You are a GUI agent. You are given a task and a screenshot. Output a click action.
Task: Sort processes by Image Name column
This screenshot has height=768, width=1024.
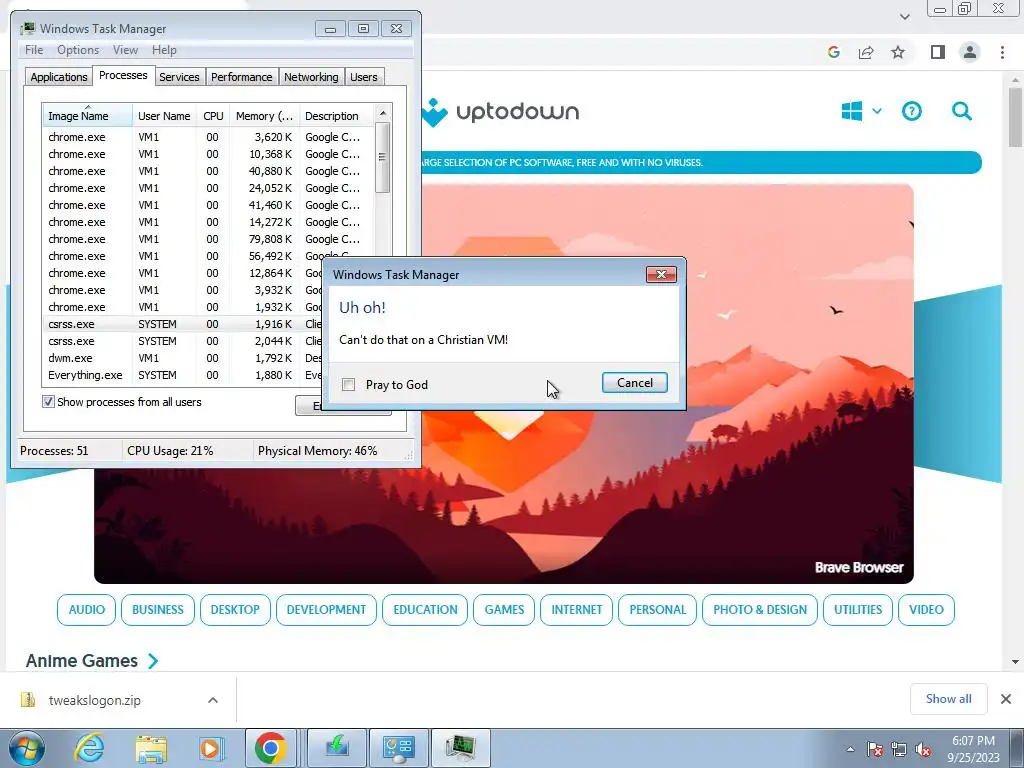tap(88, 116)
